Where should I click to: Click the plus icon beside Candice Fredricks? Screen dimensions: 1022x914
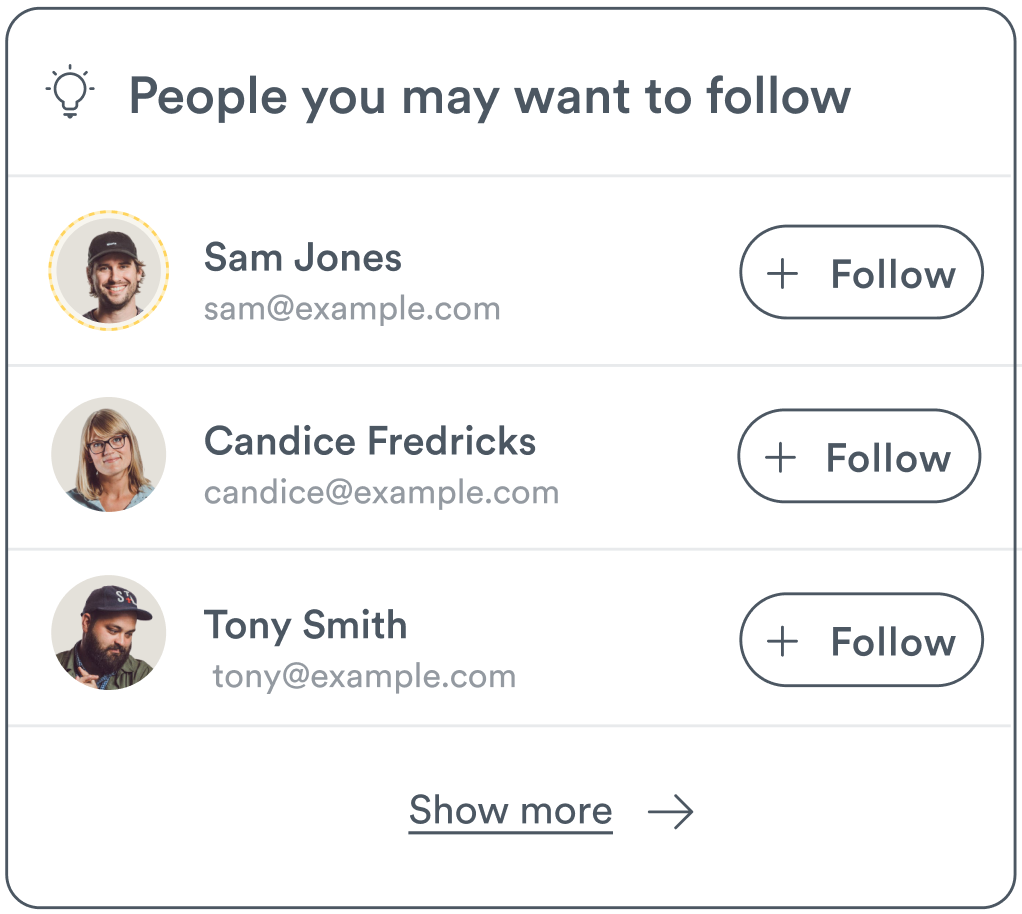pyautogui.click(x=780, y=458)
